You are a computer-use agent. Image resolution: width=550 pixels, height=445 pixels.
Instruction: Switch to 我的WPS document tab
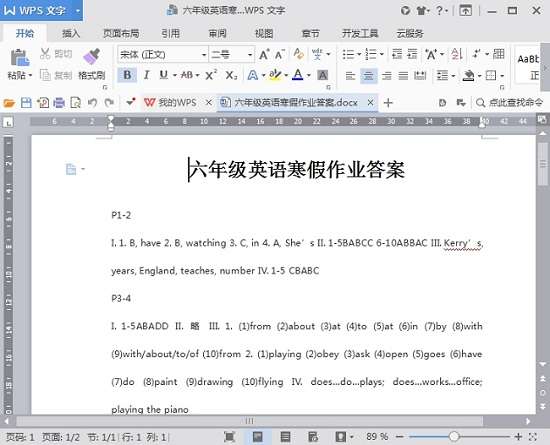170,103
